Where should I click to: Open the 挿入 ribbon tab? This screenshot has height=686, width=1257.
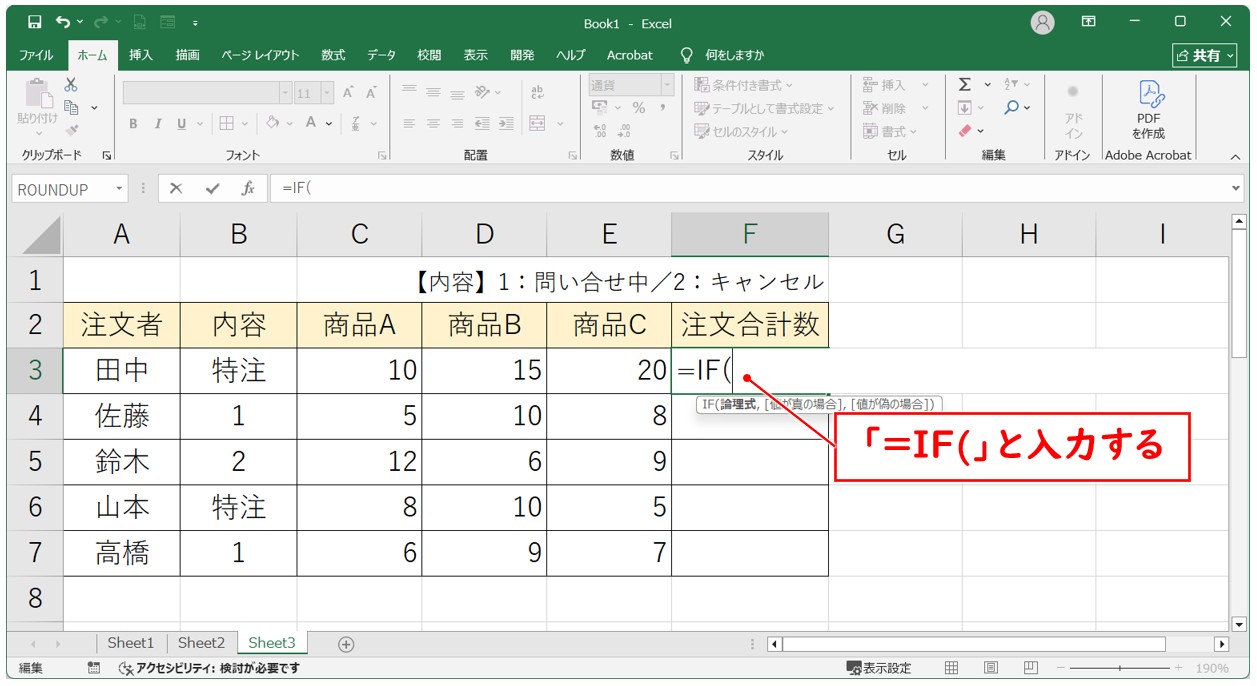pos(141,55)
